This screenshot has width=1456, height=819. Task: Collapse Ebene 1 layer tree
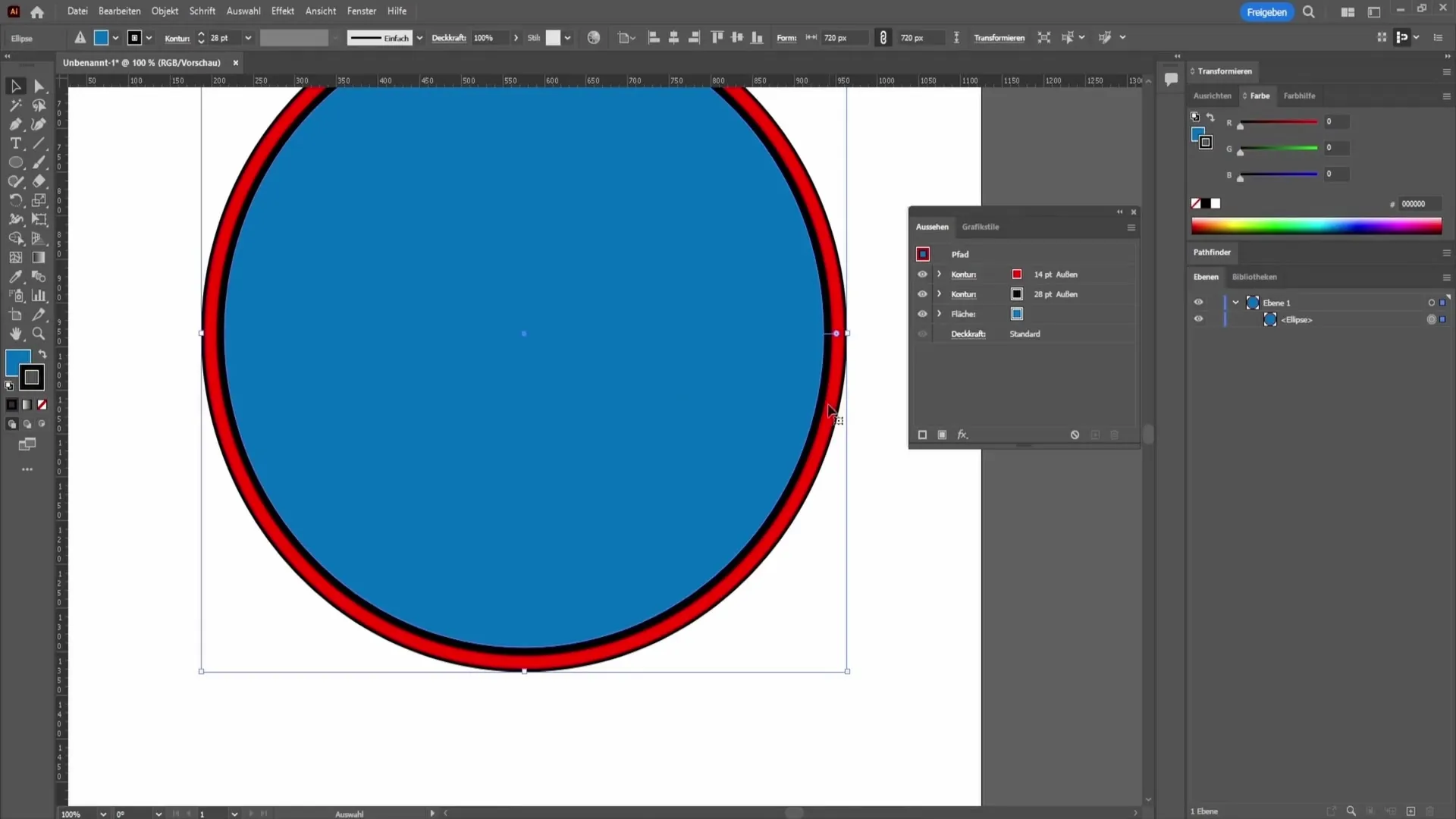pyautogui.click(x=1235, y=303)
